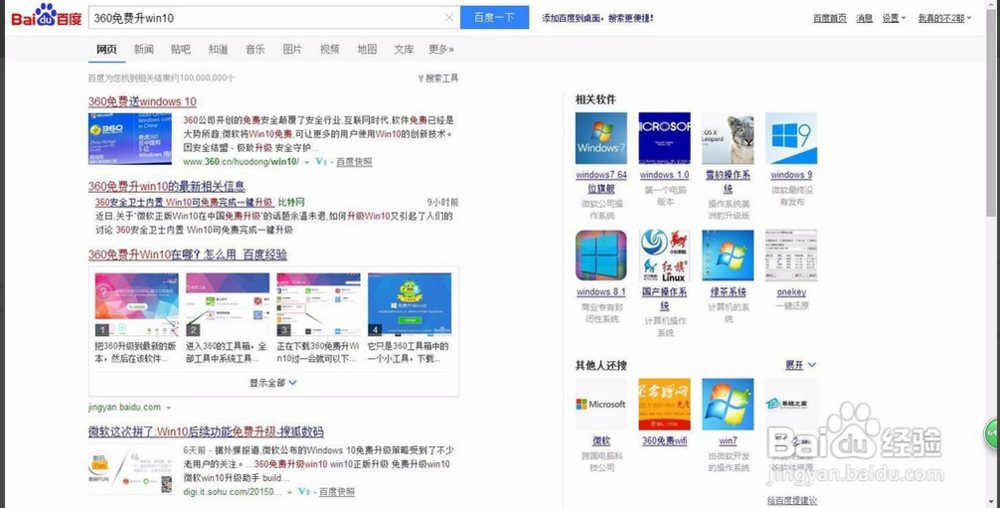Open 360免费升Win10在哪 Baidu Jingyan link
The height and width of the screenshot is (508, 1000).
pyautogui.click(x=188, y=255)
